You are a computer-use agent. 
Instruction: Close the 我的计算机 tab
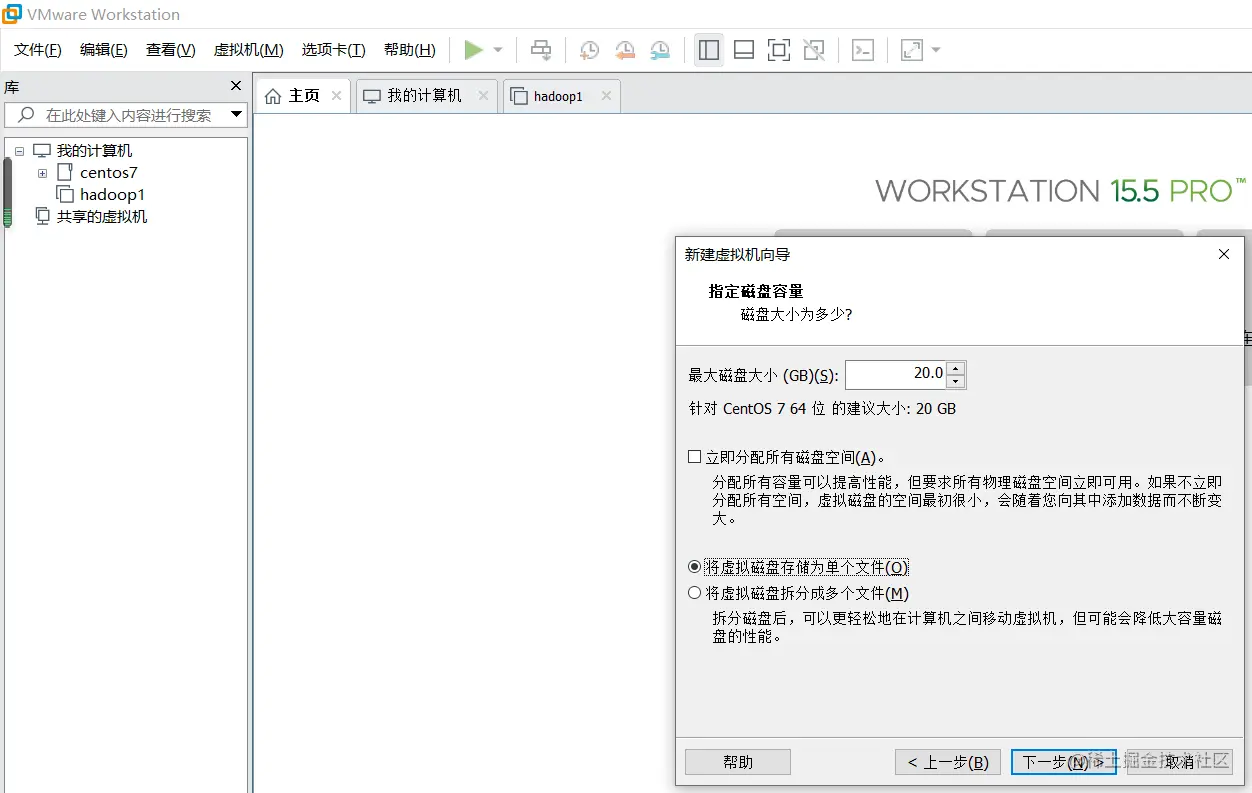(483, 96)
